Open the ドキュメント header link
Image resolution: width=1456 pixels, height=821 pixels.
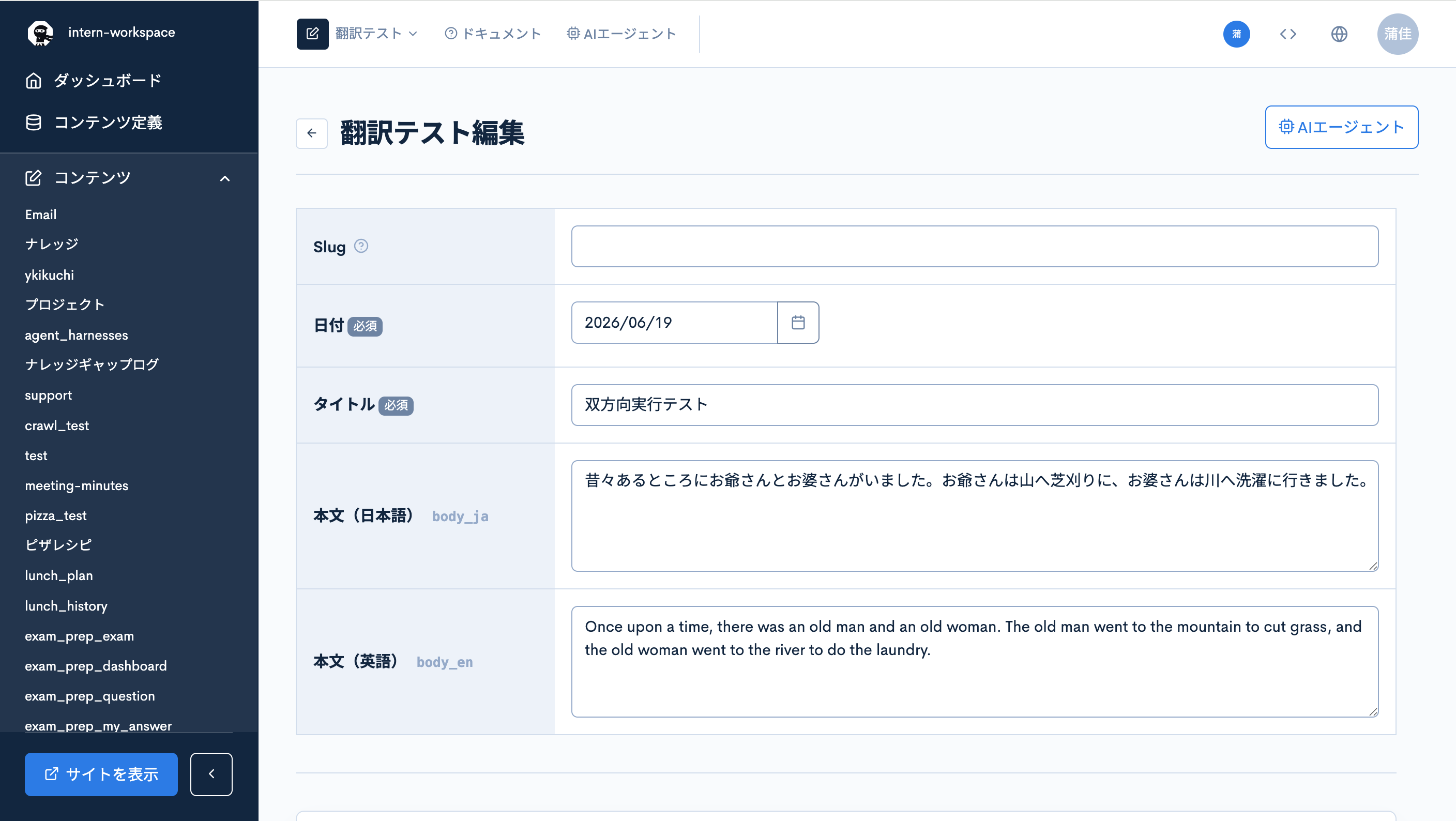pos(493,34)
